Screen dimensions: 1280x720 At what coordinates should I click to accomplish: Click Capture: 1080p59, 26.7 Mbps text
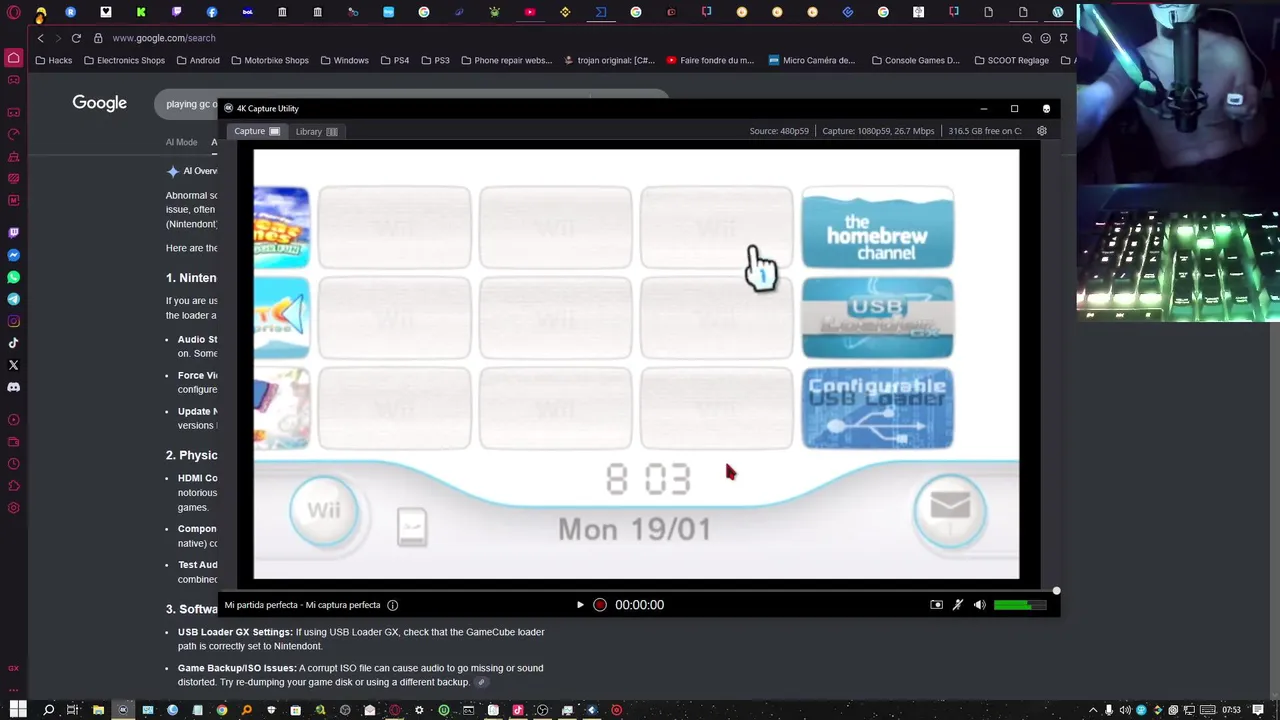(x=878, y=131)
